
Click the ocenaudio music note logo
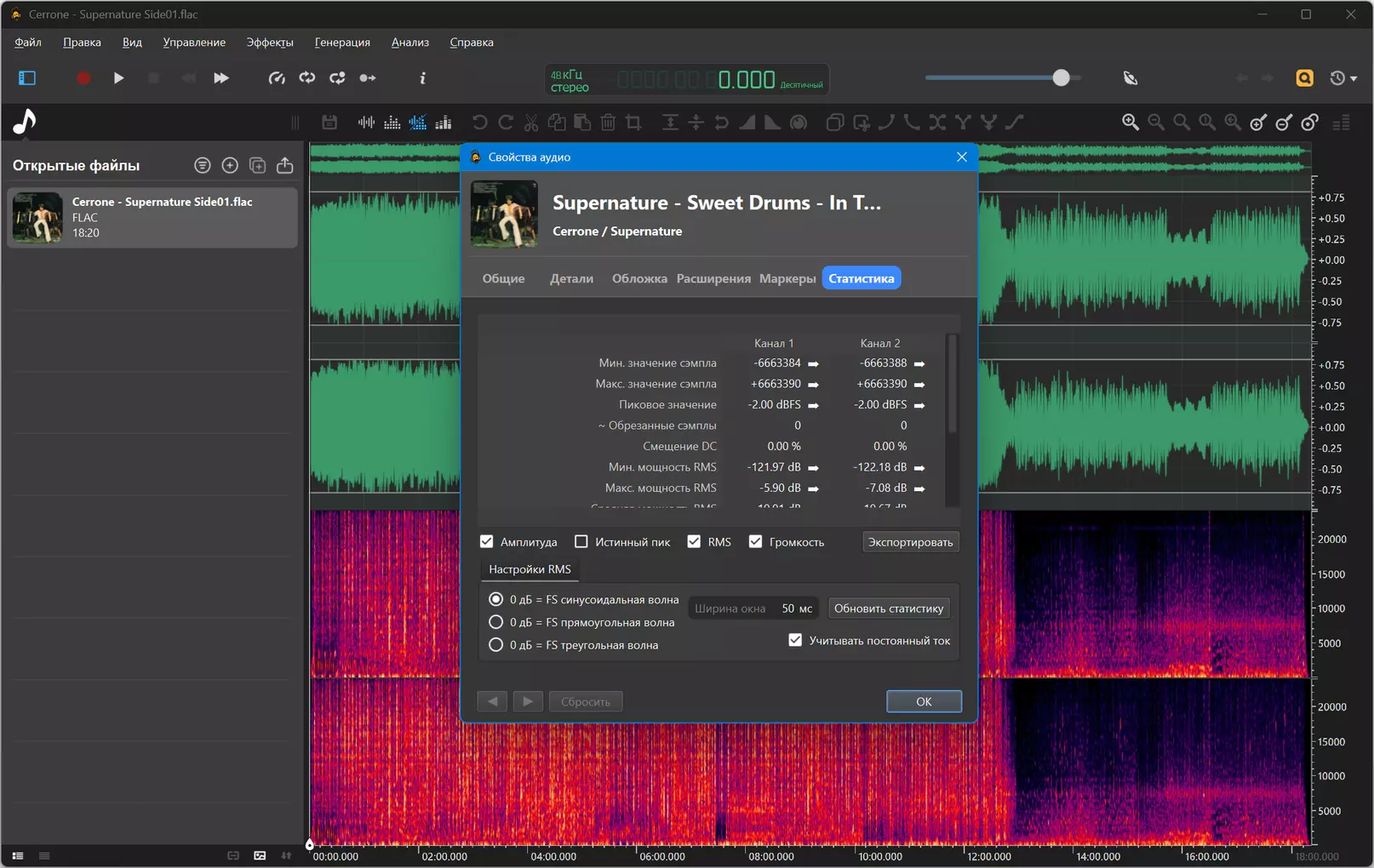point(25,123)
